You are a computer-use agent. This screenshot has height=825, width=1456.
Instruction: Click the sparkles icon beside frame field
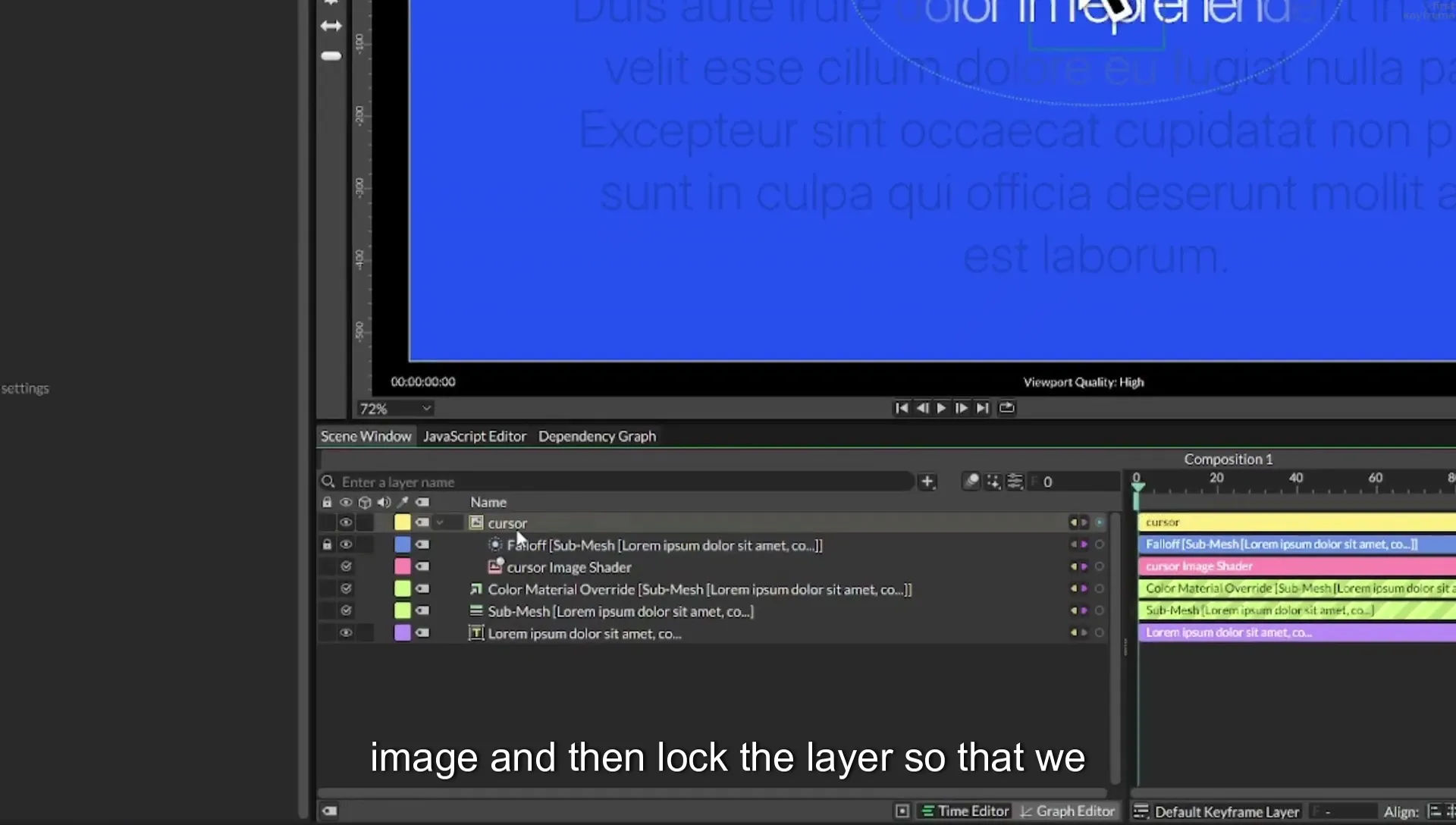[993, 482]
